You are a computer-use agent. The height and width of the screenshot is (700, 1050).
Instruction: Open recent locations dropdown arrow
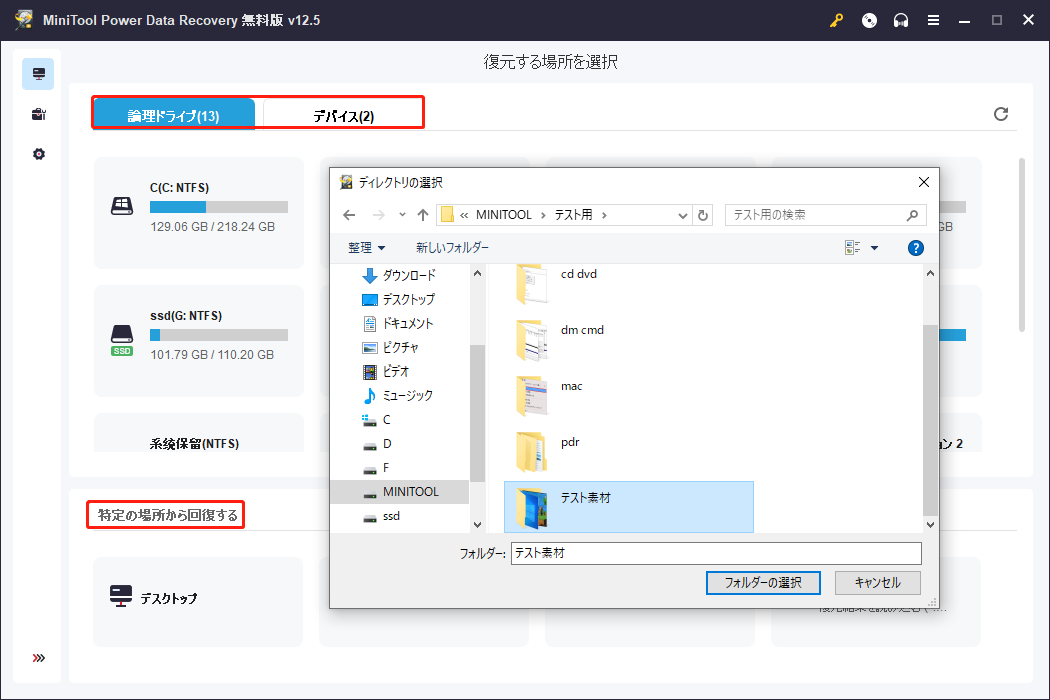pyautogui.click(x=402, y=215)
